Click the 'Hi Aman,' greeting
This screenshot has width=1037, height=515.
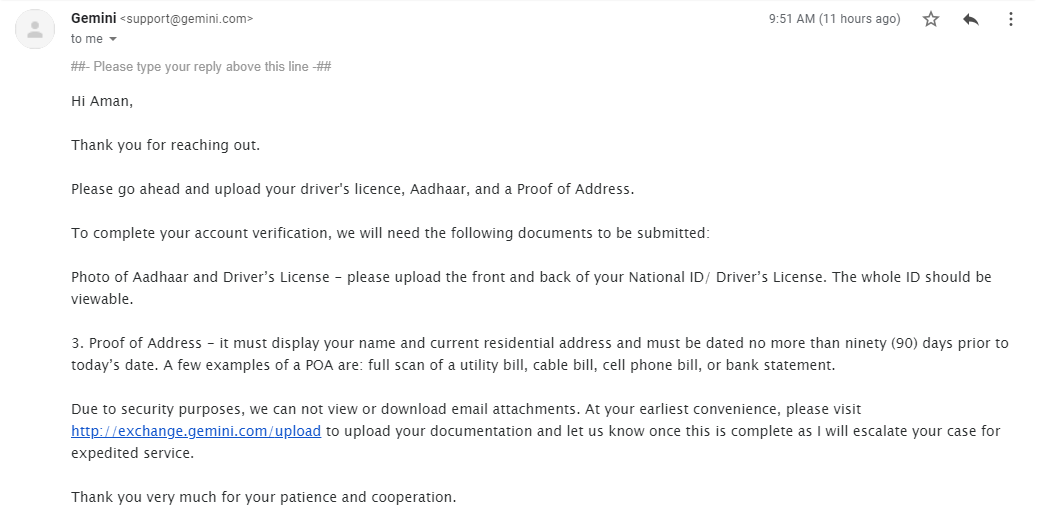click(x=102, y=101)
